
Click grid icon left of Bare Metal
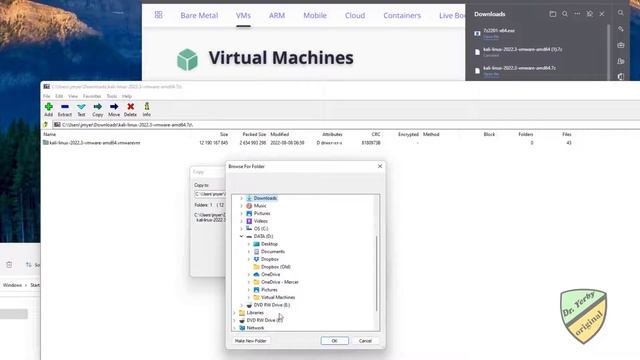click(x=159, y=15)
